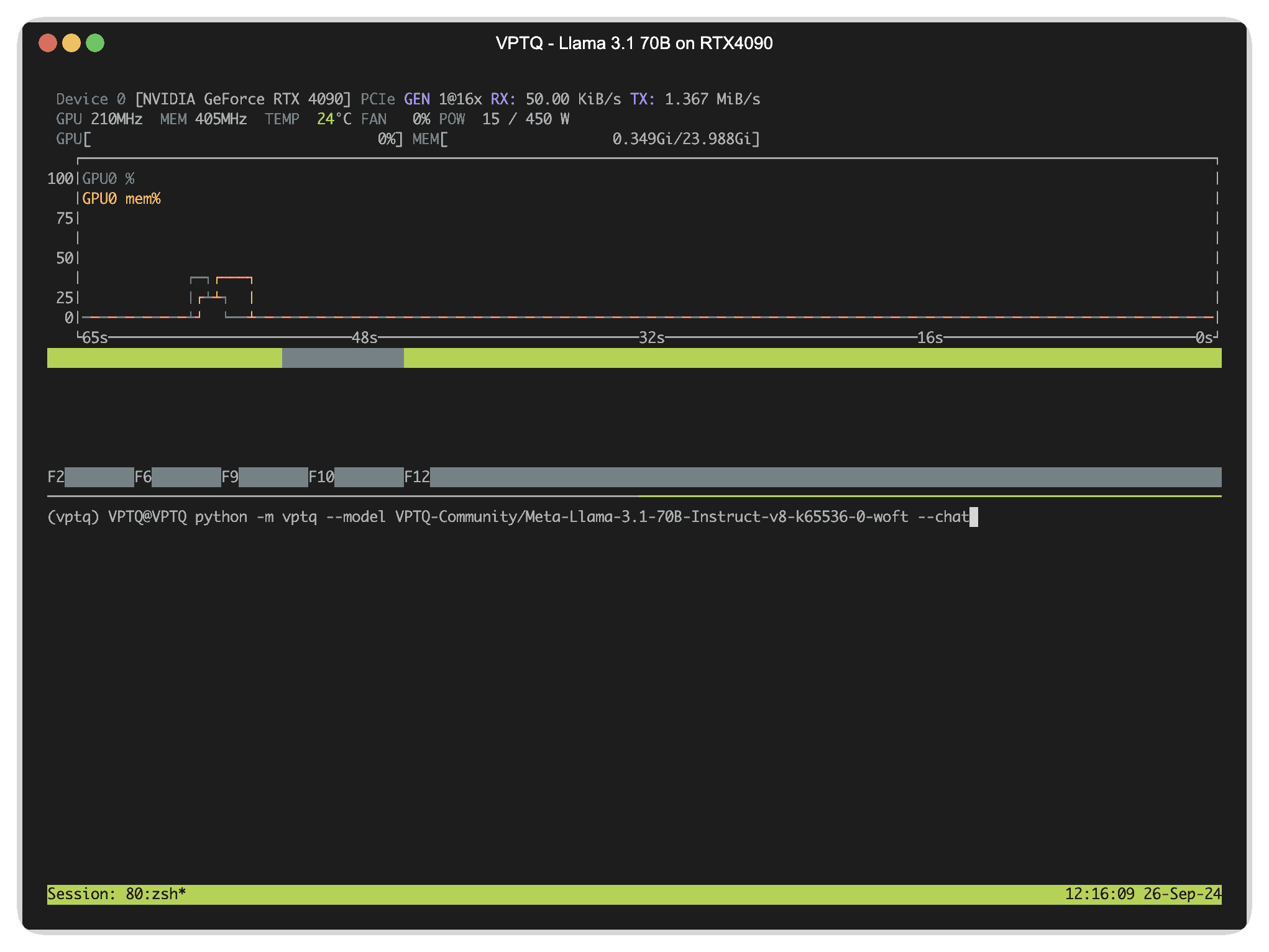Click the GPU clock 210MHz readout
Screen dimensions: 1269x952
click(116, 119)
